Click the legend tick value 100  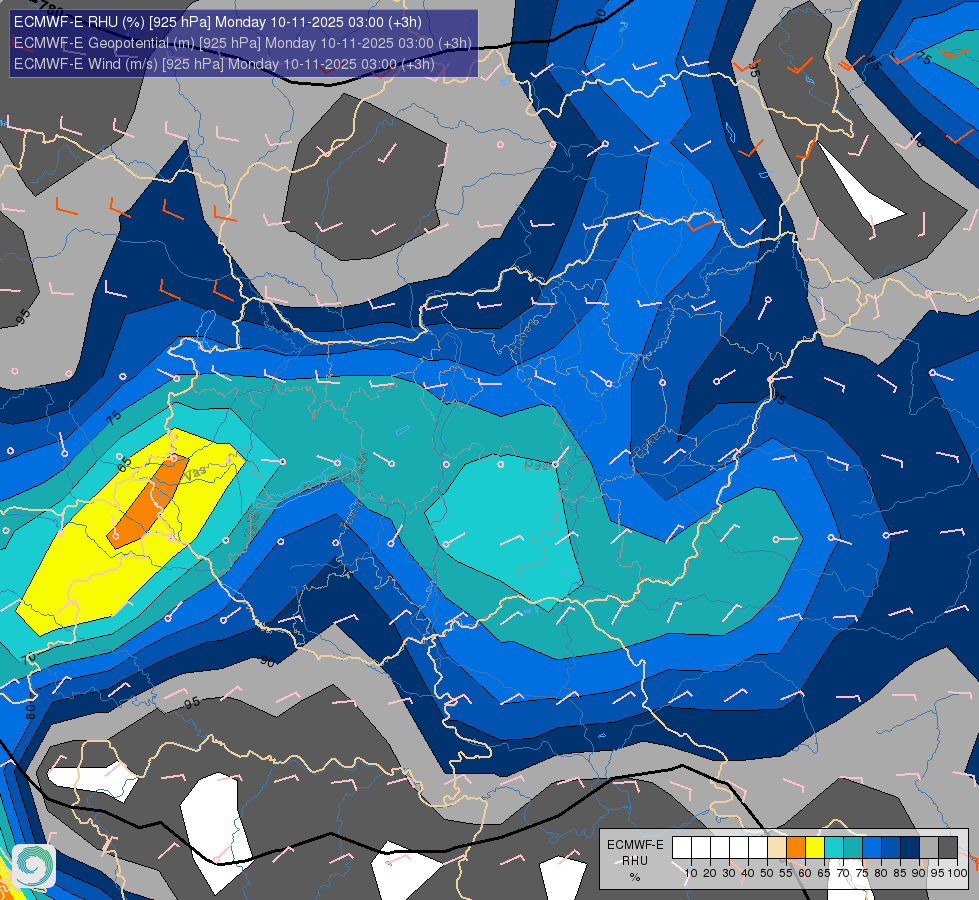(957, 873)
